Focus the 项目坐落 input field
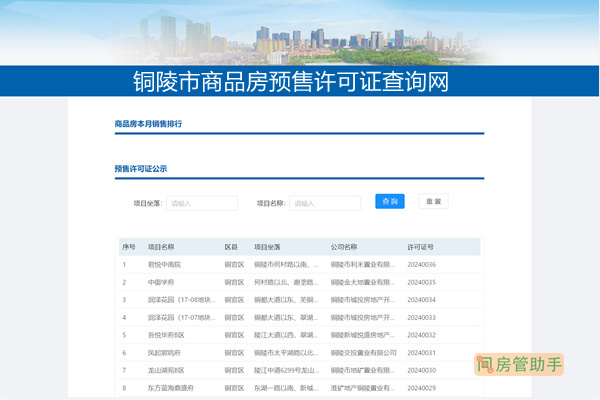600x400 pixels. (x=201, y=203)
